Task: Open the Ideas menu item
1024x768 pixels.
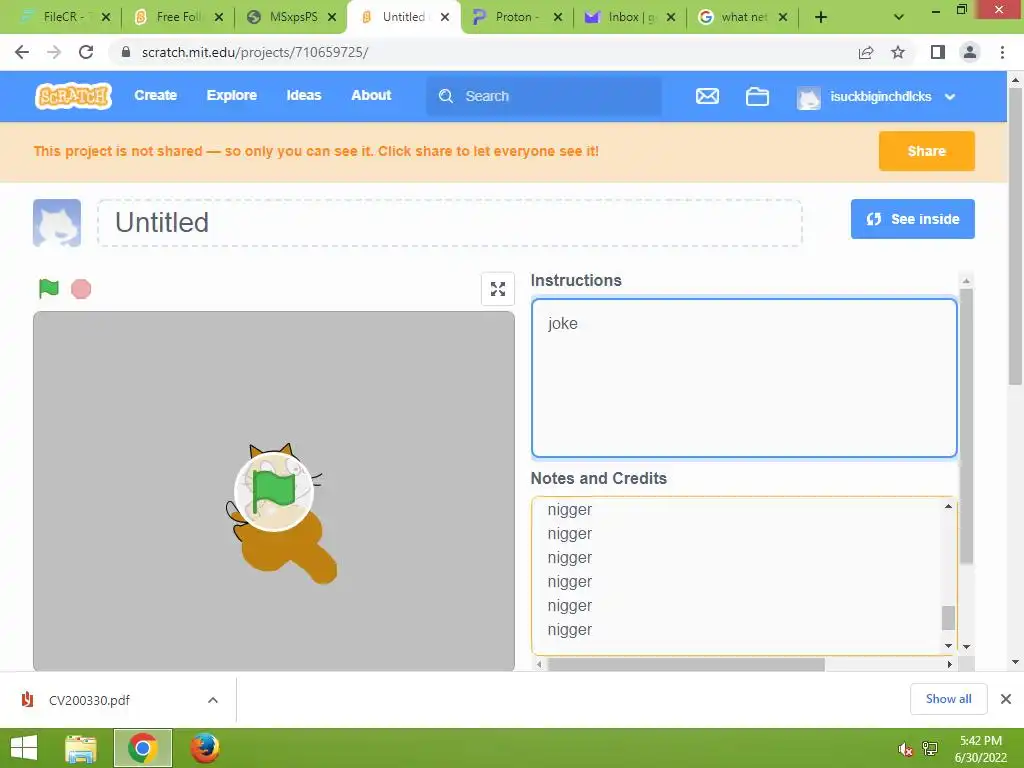Action: point(304,95)
